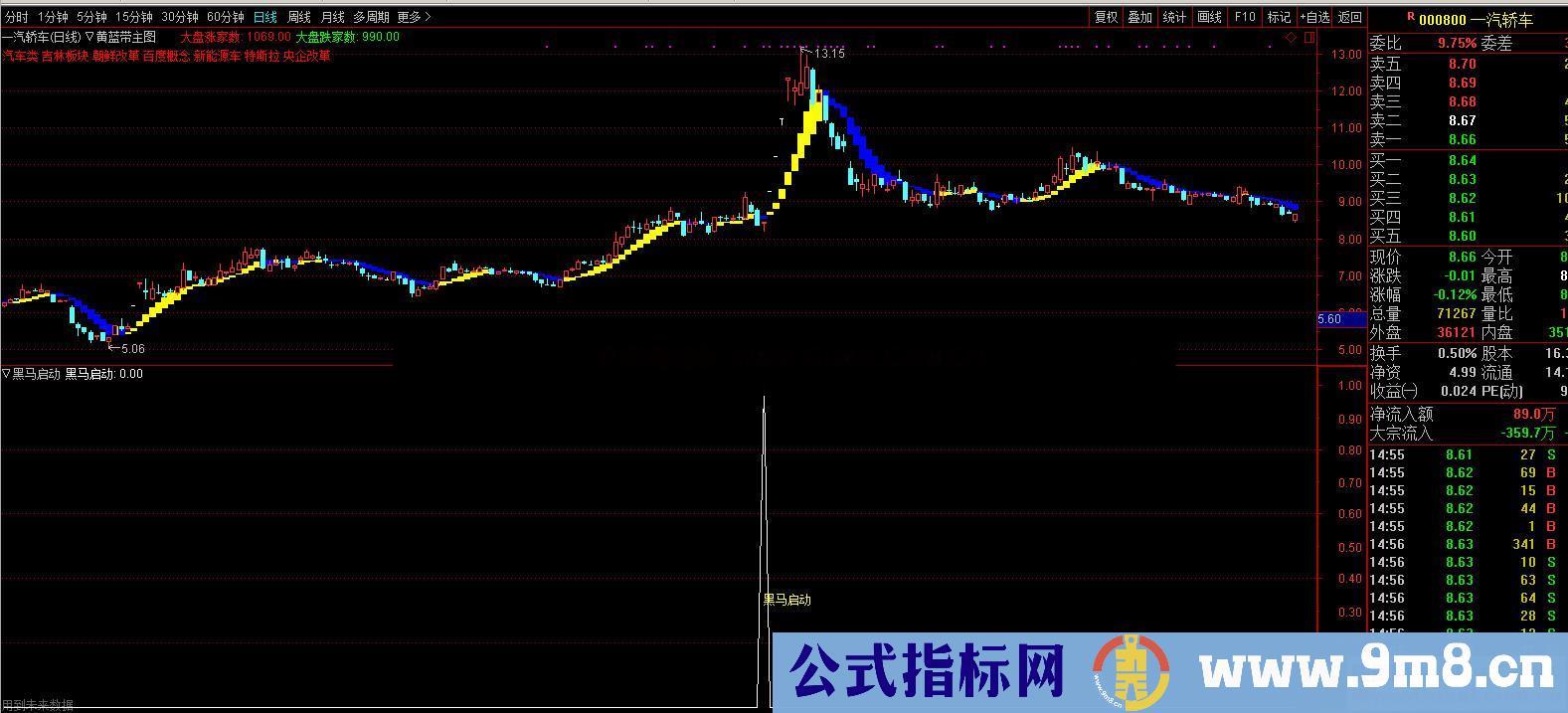The height and width of the screenshot is (713, 1568).
Task: Click the 黑马启动 signal label in sub-chart
Action: pyautogui.click(x=786, y=600)
